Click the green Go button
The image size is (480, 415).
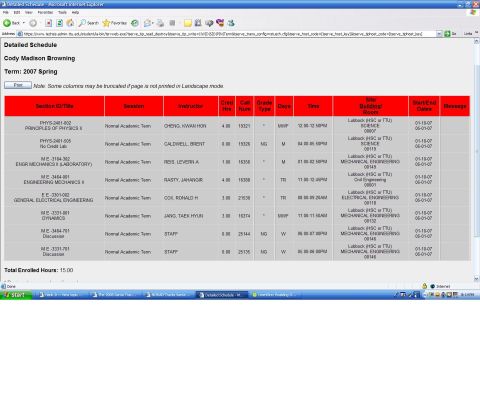point(450,34)
